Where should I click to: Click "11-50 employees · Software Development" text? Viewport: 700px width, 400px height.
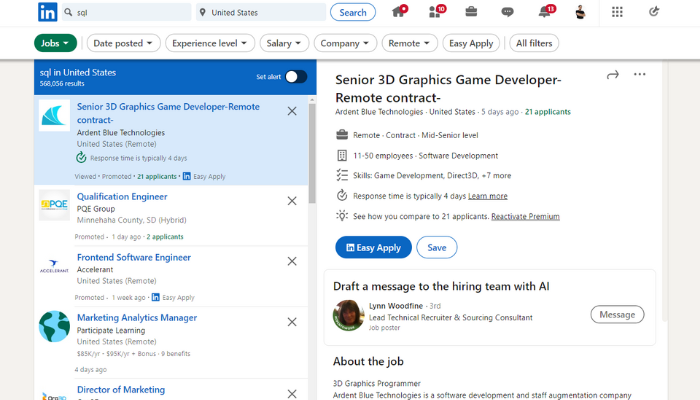(x=425, y=156)
